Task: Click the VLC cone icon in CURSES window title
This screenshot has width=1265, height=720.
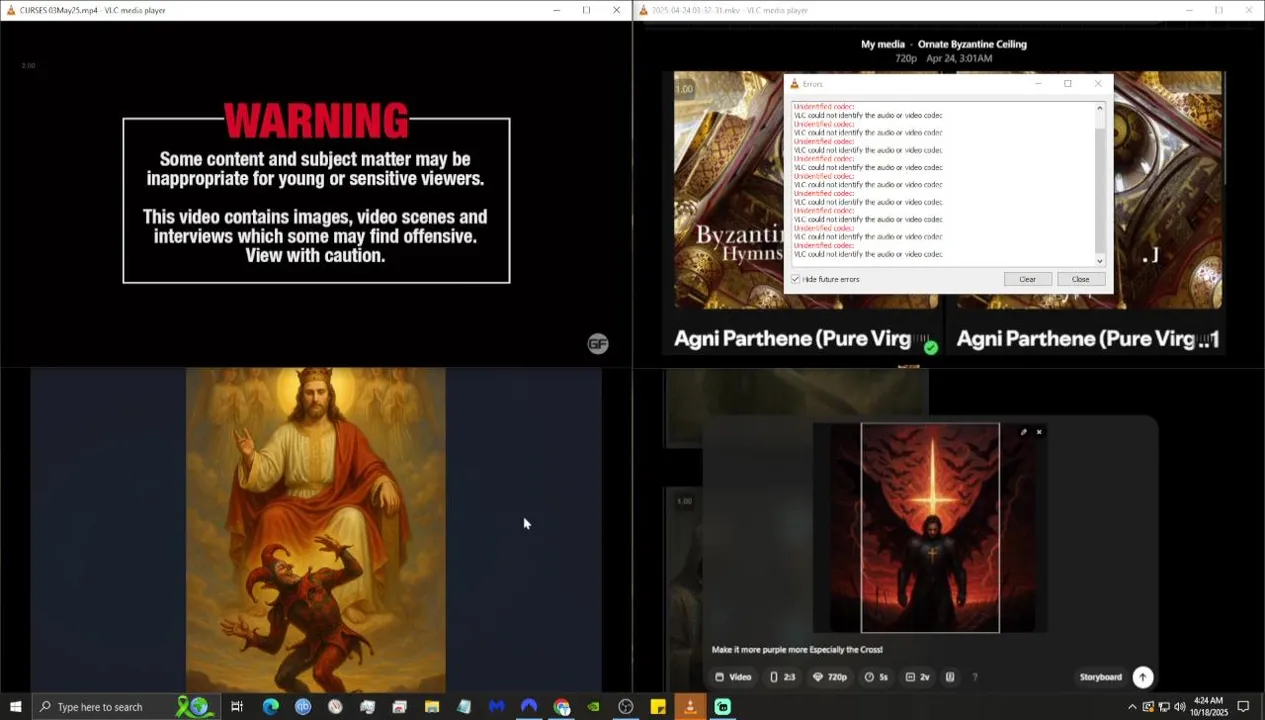Action: point(11,10)
